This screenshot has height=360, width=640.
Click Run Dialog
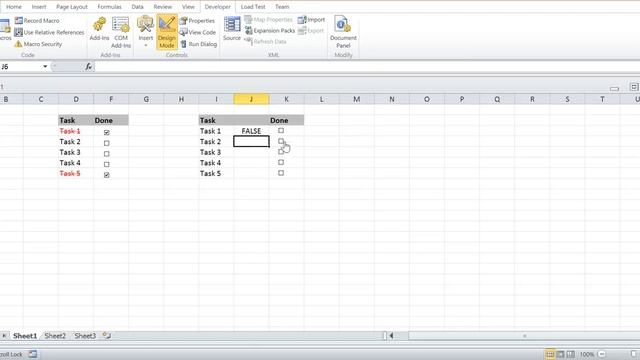point(198,44)
